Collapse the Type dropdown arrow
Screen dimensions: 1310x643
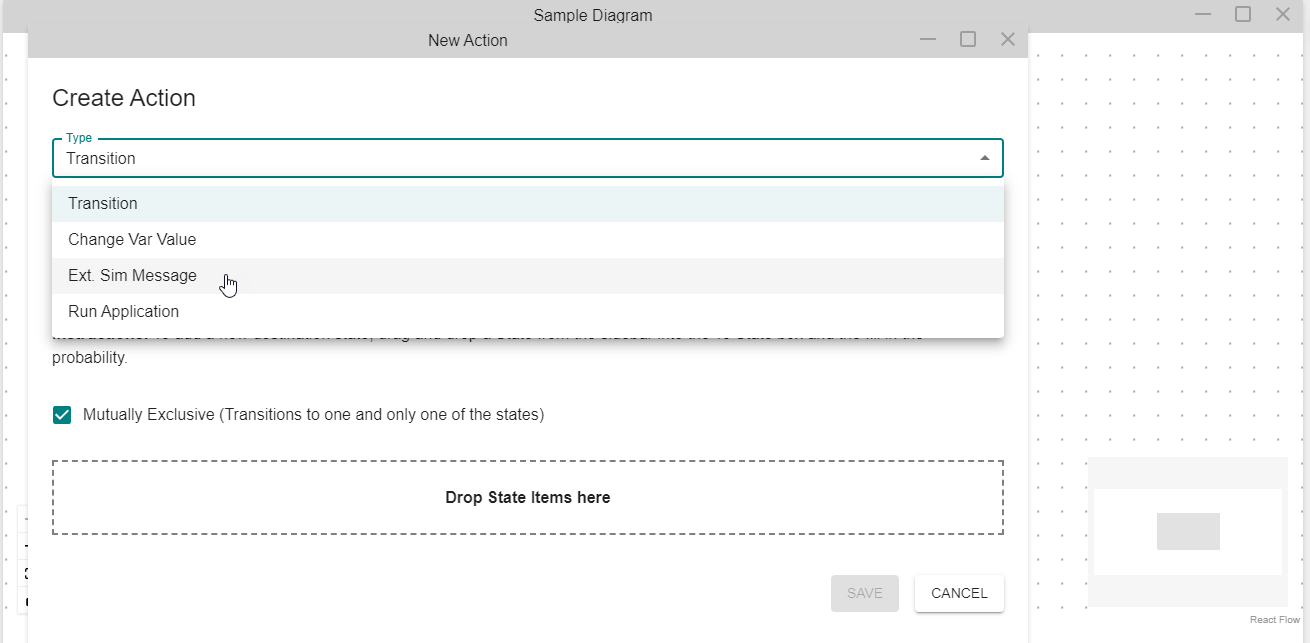click(x=985, y=158)
